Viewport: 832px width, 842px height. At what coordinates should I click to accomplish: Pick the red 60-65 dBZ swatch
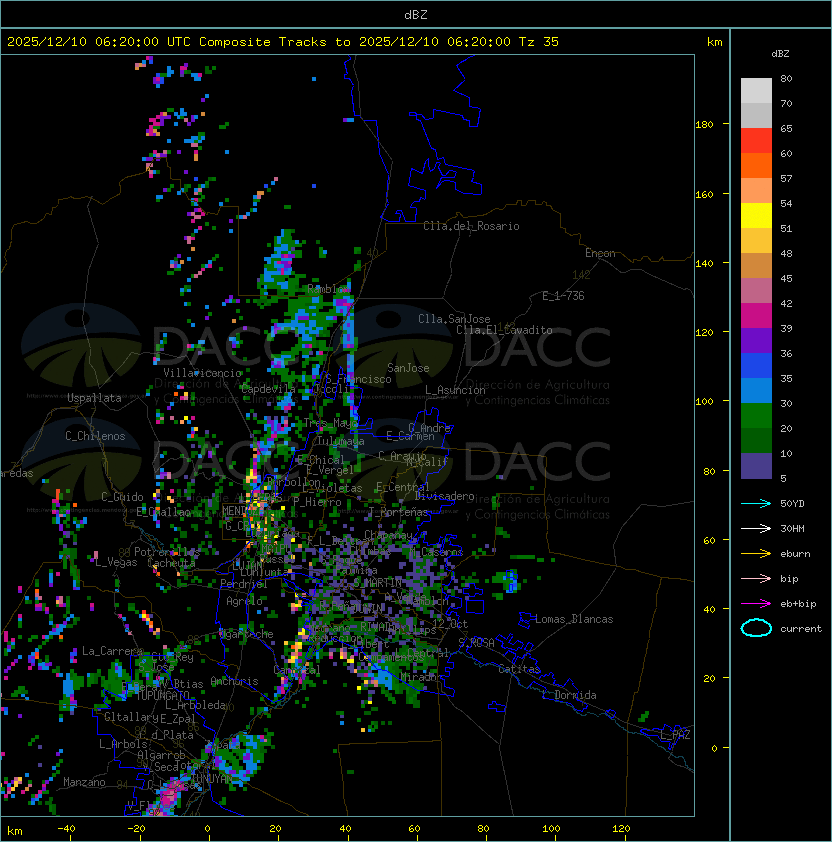(x=756, y=141)
